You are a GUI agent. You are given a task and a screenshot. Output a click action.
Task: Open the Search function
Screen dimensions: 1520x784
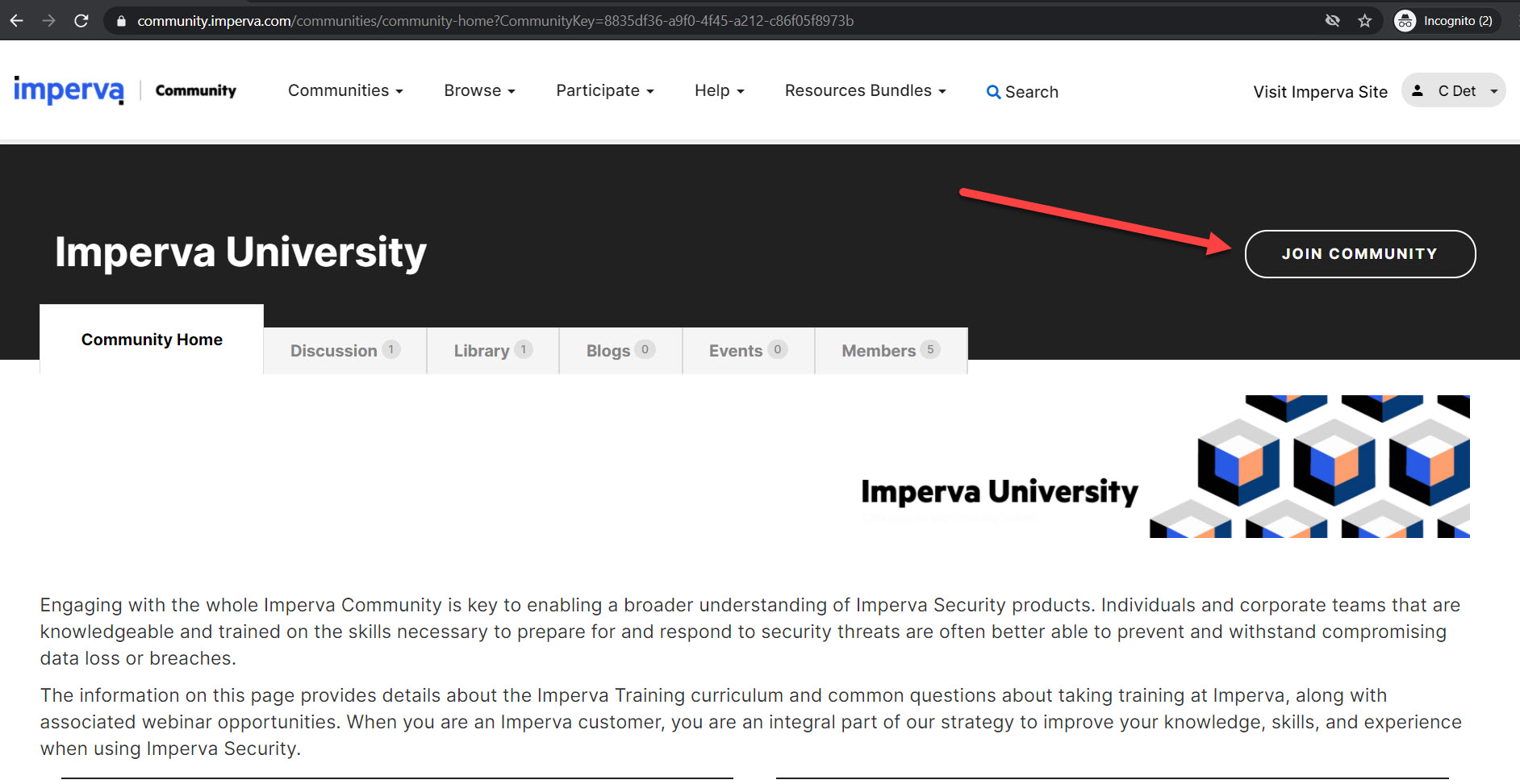pos(1021,91)
